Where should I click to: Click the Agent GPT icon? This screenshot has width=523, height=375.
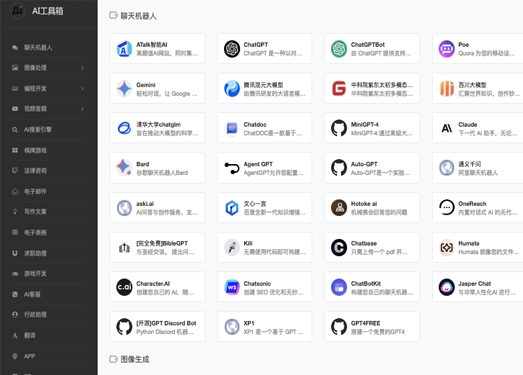232,168
